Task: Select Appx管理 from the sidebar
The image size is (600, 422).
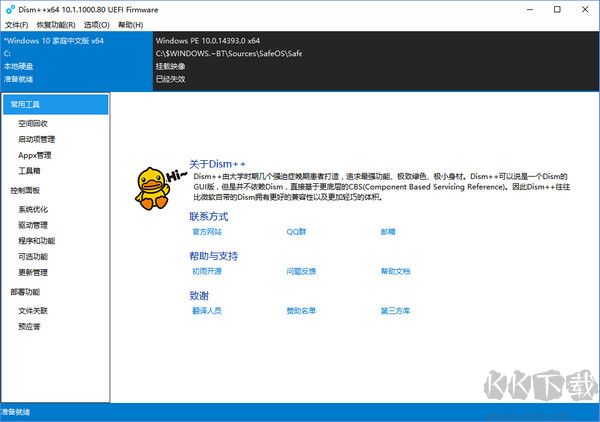Action: pyautogui.click(x=35, y=155)
